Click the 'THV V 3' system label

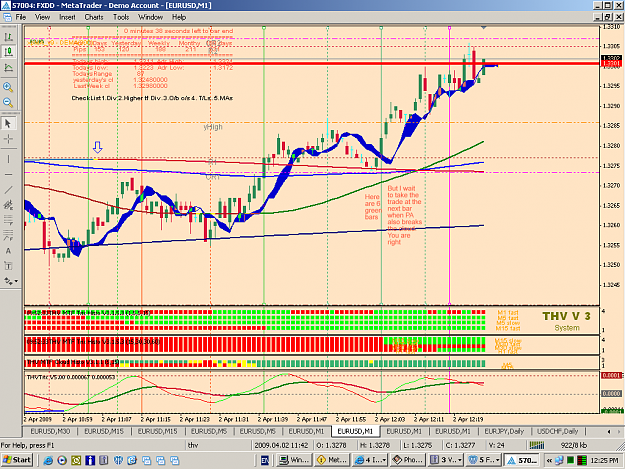566,316
